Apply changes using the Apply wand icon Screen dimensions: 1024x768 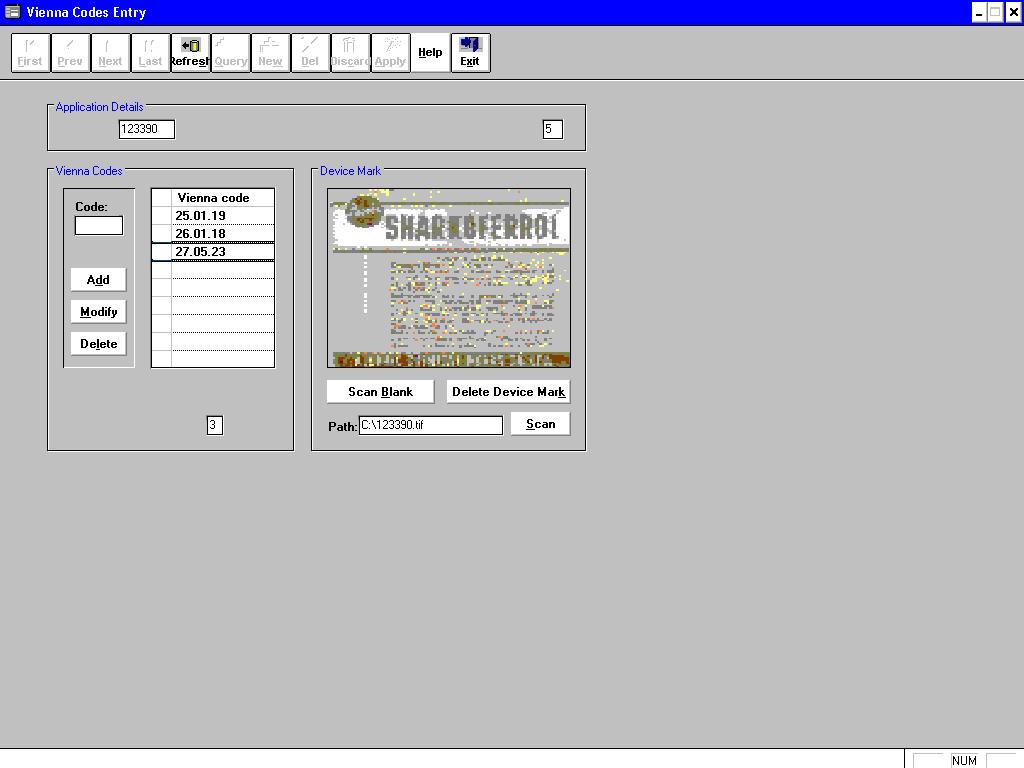pos(390,52)
